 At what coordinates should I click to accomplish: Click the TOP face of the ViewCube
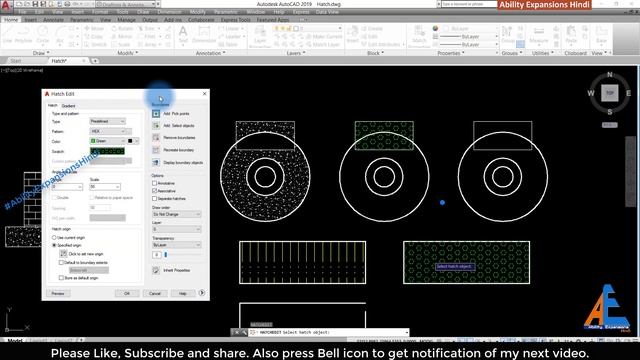pos(609,93)
